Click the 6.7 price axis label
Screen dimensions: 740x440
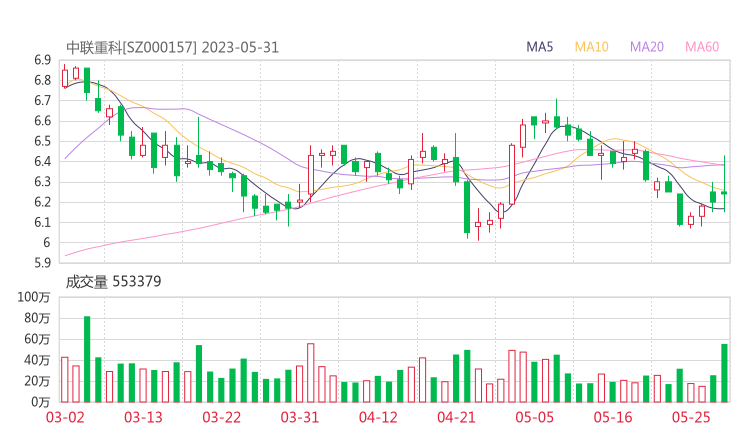tap(42, 101)
